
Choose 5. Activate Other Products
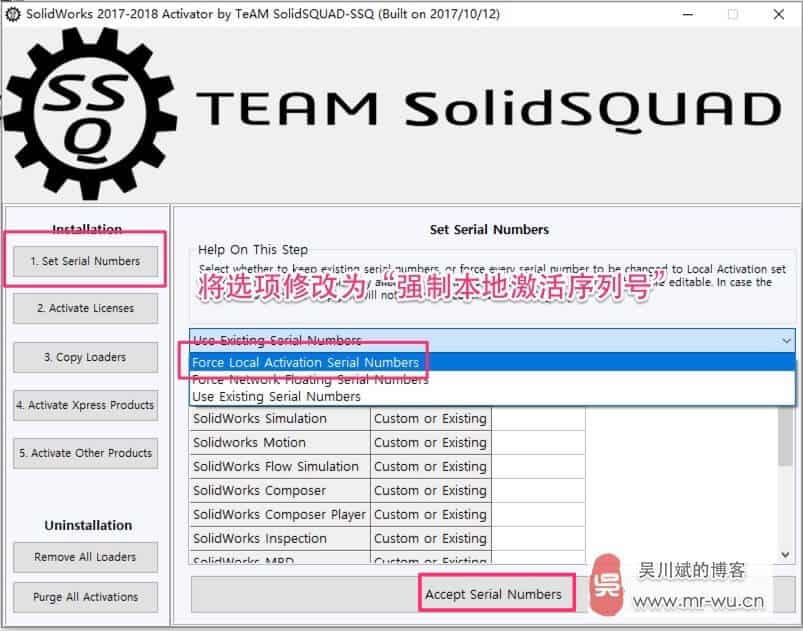pos(86,453)
